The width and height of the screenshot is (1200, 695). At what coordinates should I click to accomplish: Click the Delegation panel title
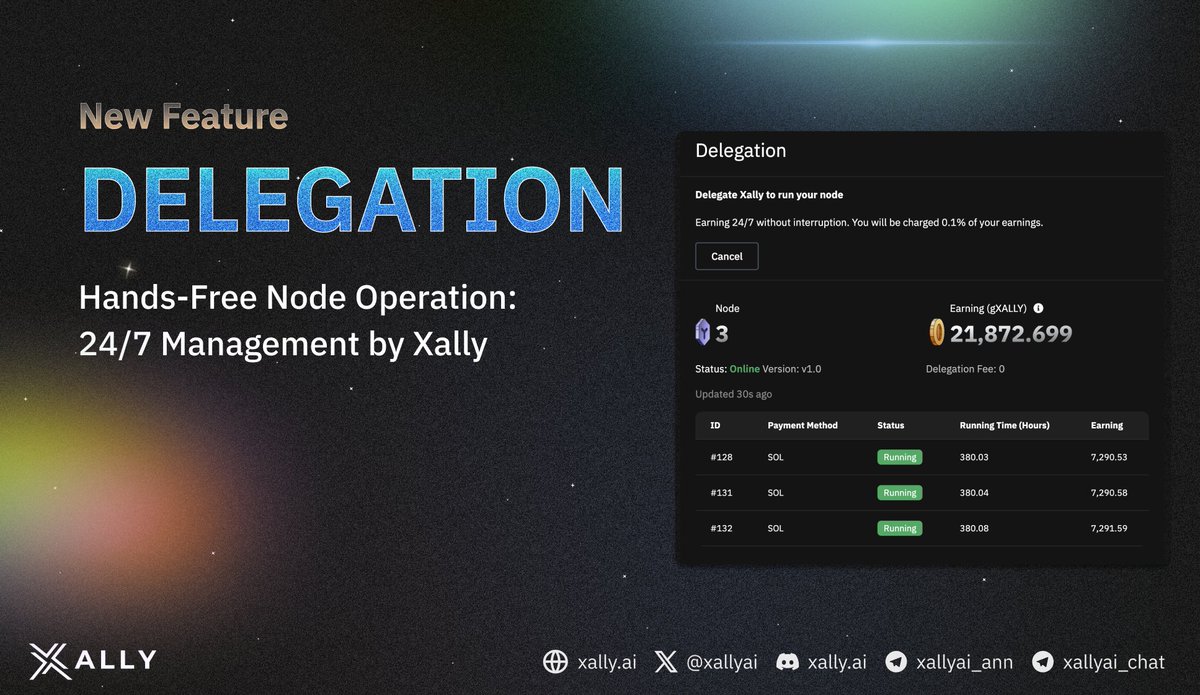pyautogui.click(x=741, y=150)
